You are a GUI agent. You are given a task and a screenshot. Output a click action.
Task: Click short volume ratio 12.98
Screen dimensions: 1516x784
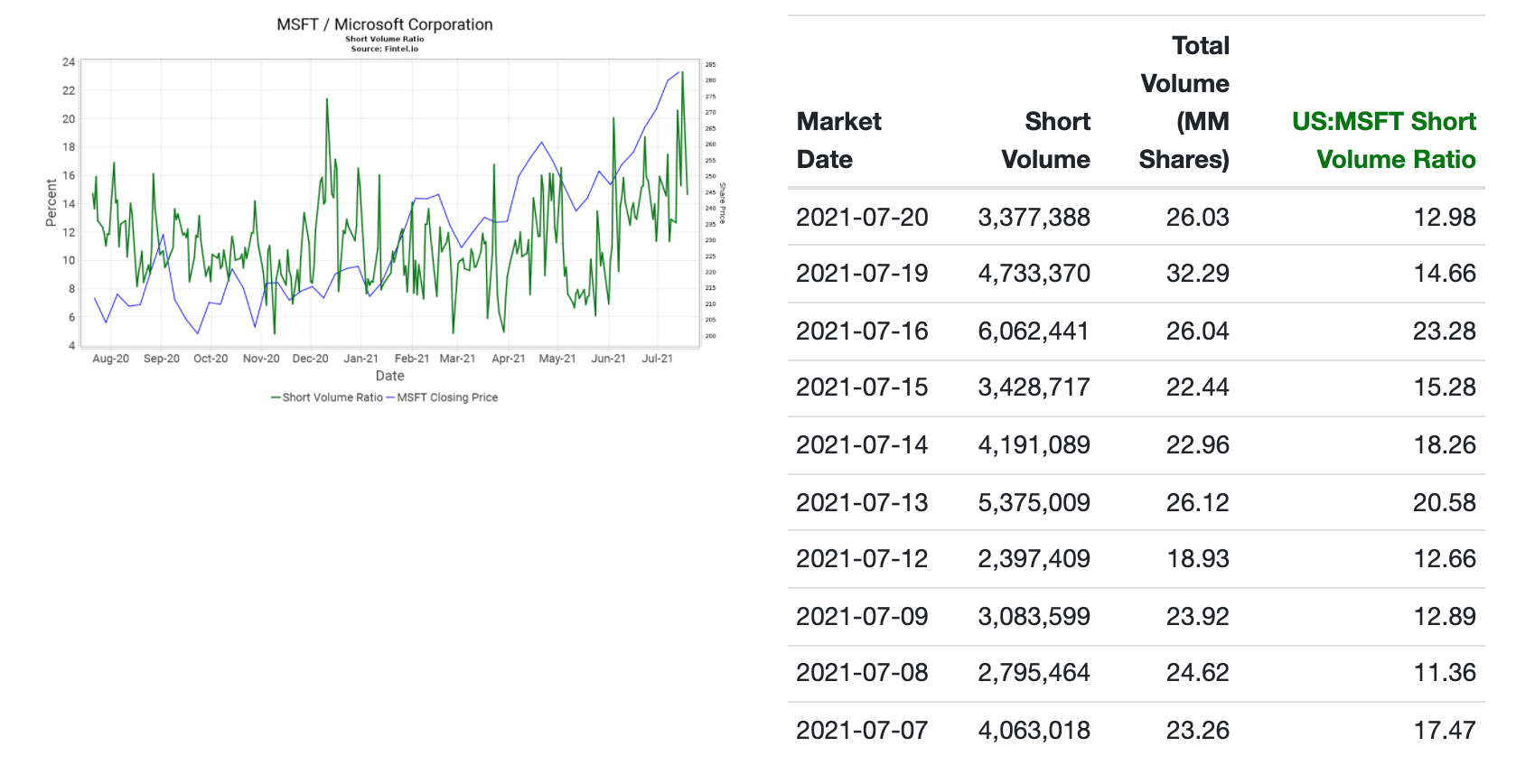tap(1445, 217)
